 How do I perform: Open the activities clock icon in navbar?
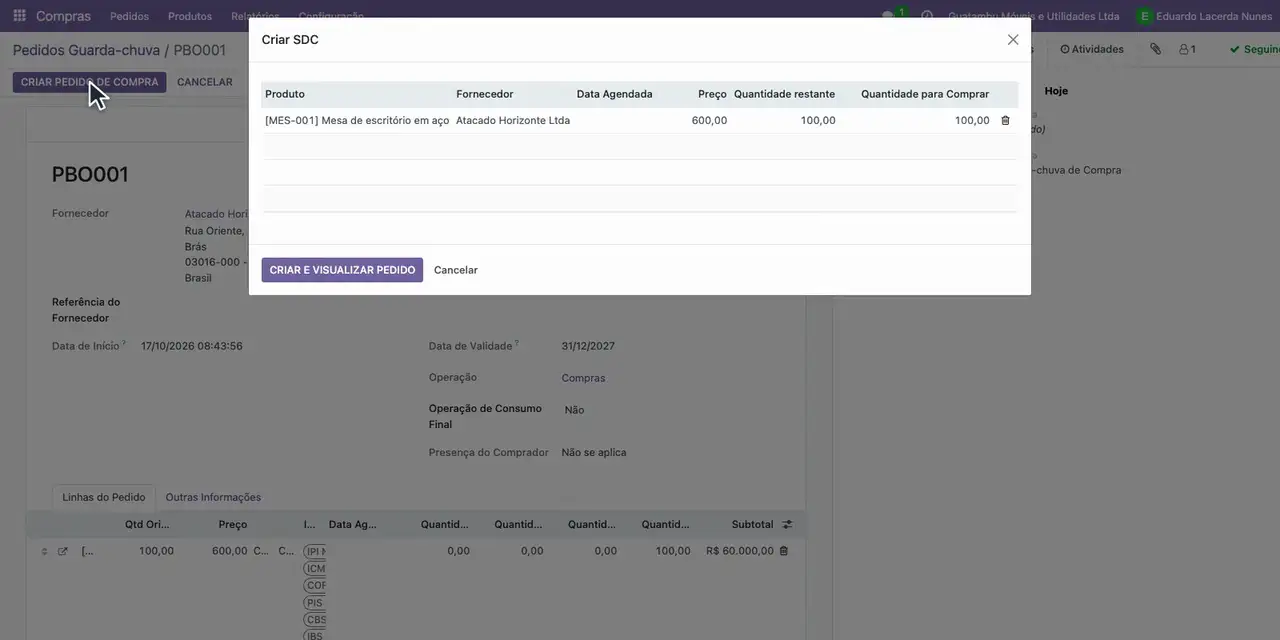[x=927, y=16]
